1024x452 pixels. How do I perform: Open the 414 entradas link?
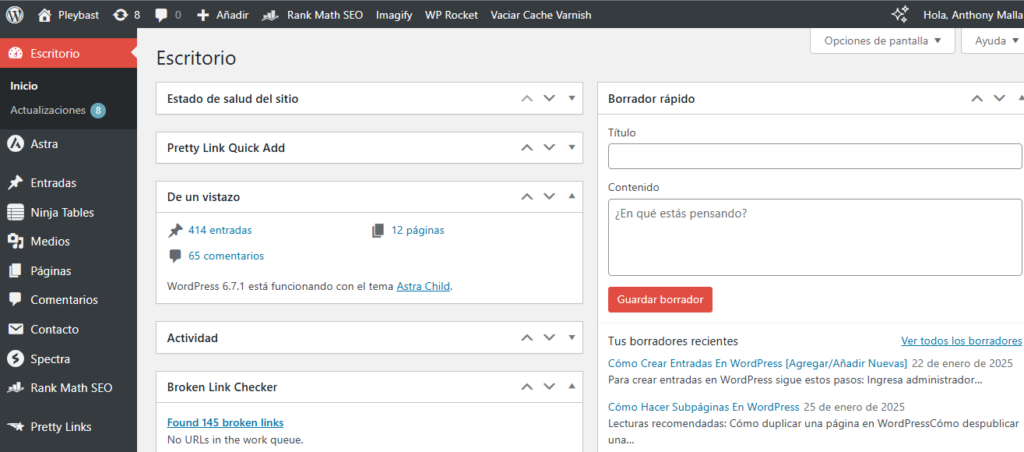tap(219, 230)
